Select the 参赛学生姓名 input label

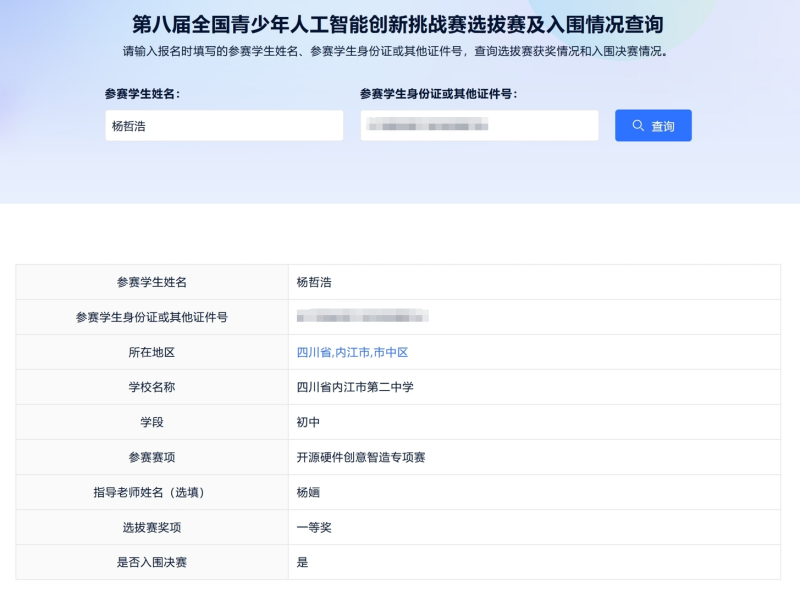coord(140,96)
